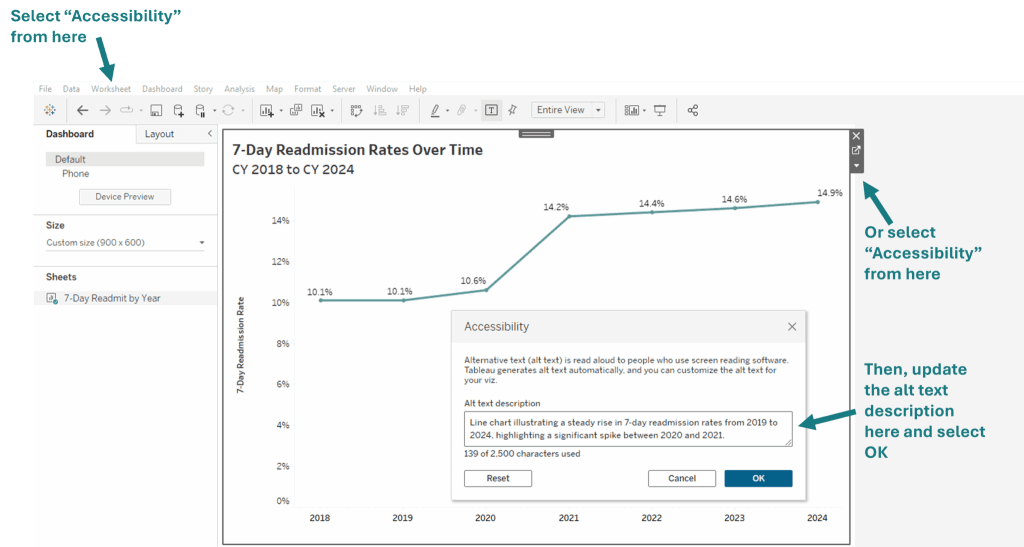Click the alt text description field
This screenshot has width=1024, height=547.
[627, 428]
